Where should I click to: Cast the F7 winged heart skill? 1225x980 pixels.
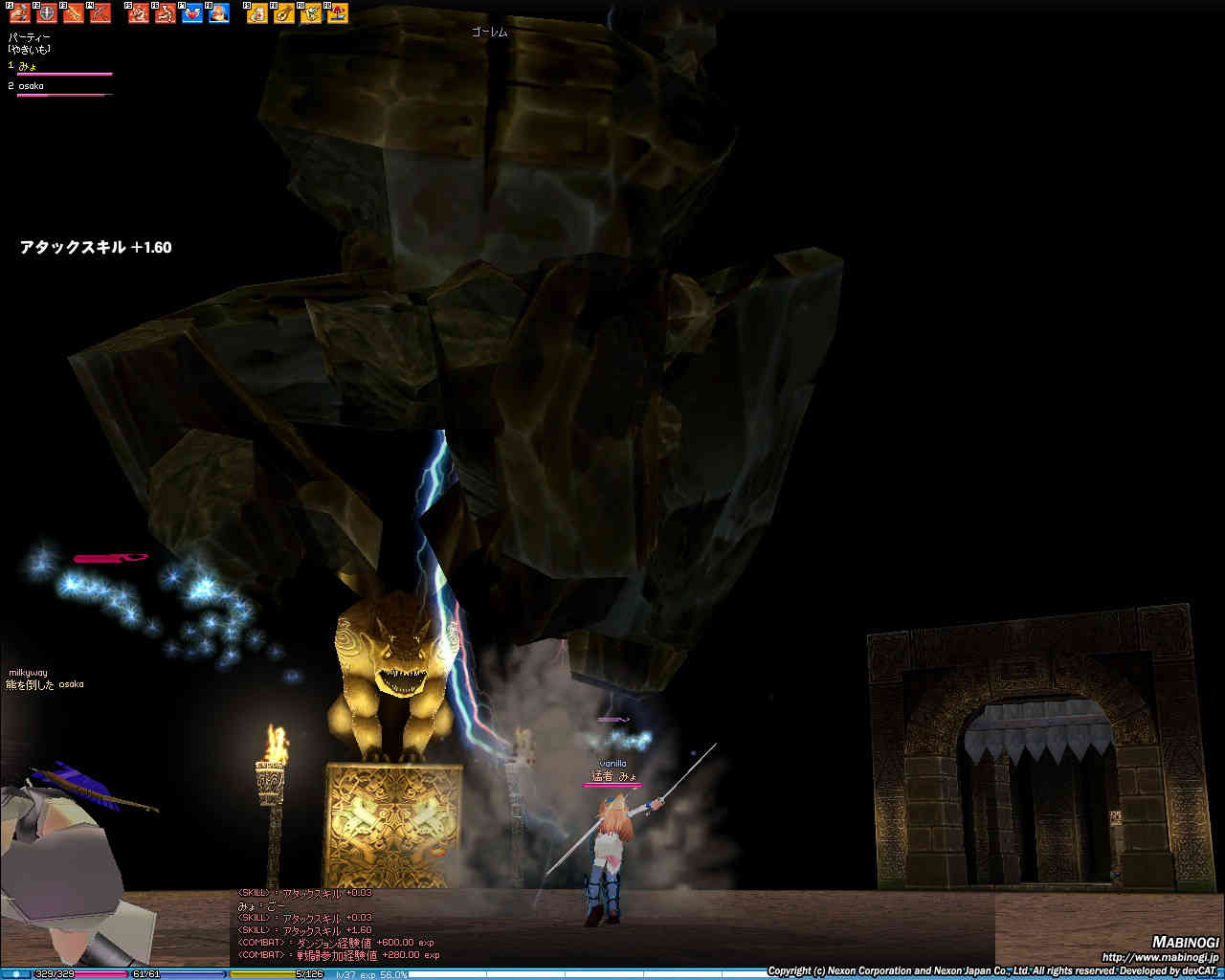[x=192, y=13]
